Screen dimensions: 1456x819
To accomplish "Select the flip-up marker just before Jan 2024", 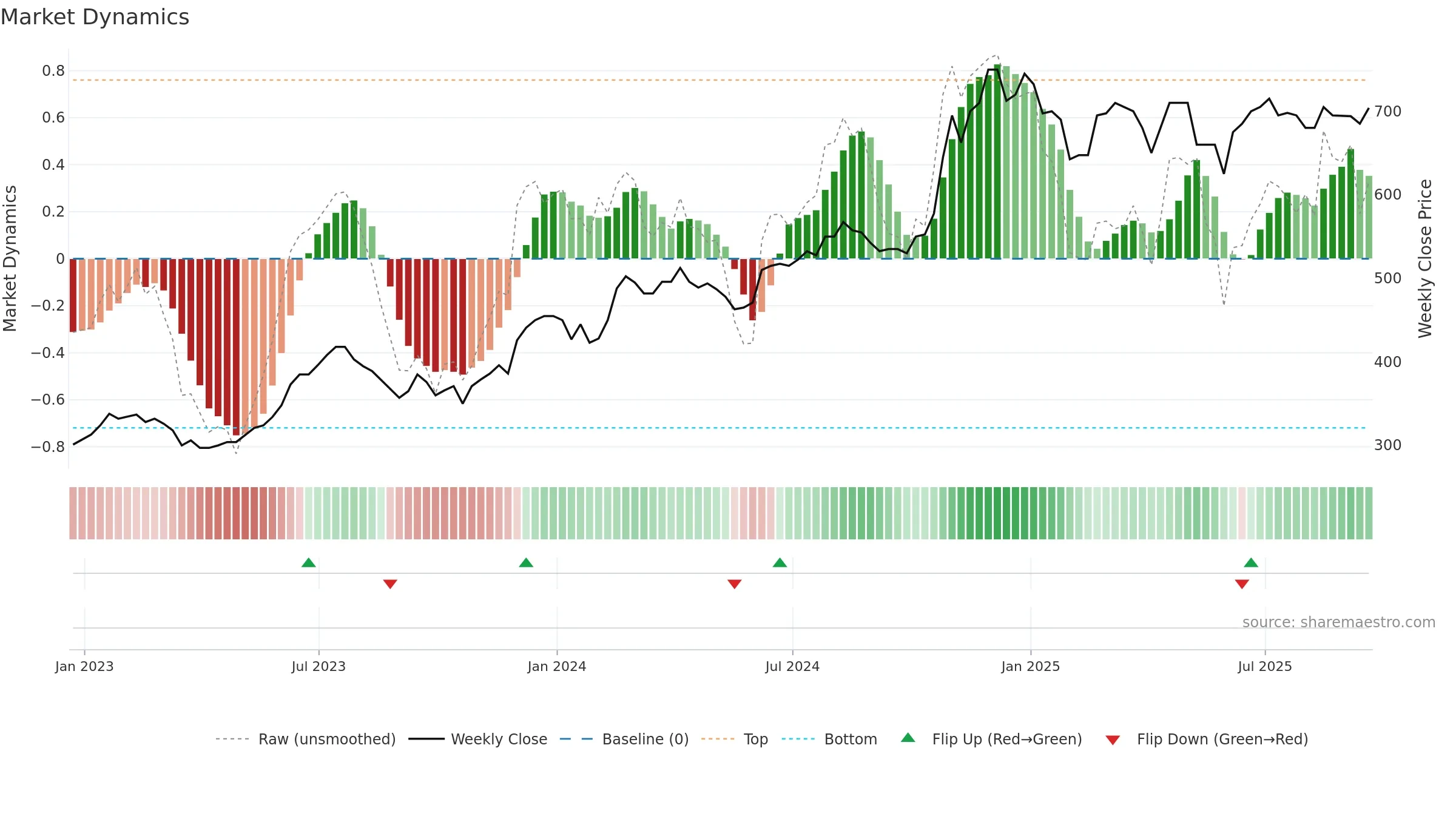I will (526, 562).
